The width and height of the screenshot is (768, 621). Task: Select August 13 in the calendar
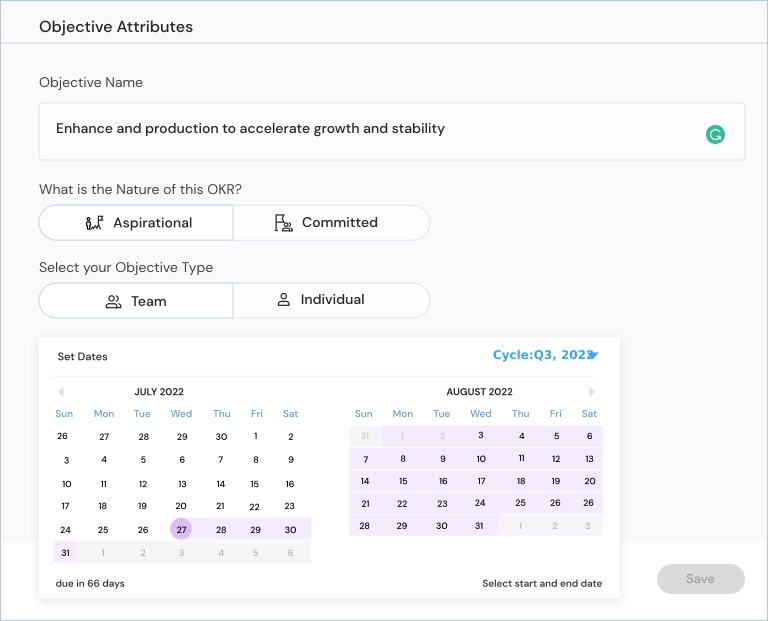coord(589,459)
